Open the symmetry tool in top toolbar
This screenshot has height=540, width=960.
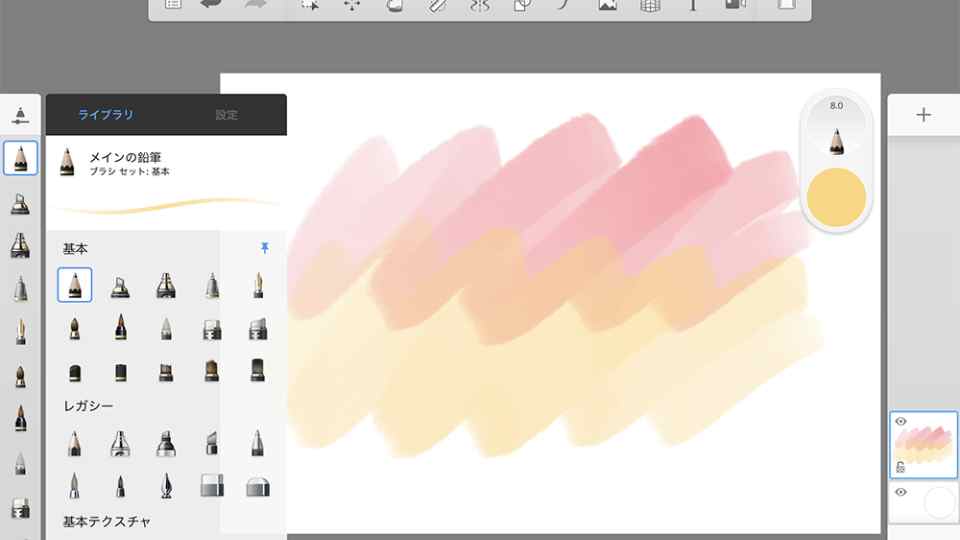(479, 5)
